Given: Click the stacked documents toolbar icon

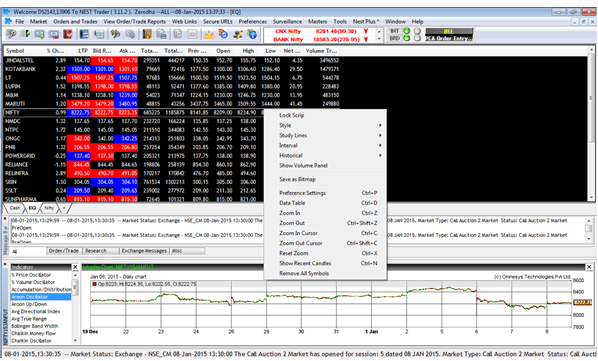Looking at the screenshot, I should pos(161,34).
